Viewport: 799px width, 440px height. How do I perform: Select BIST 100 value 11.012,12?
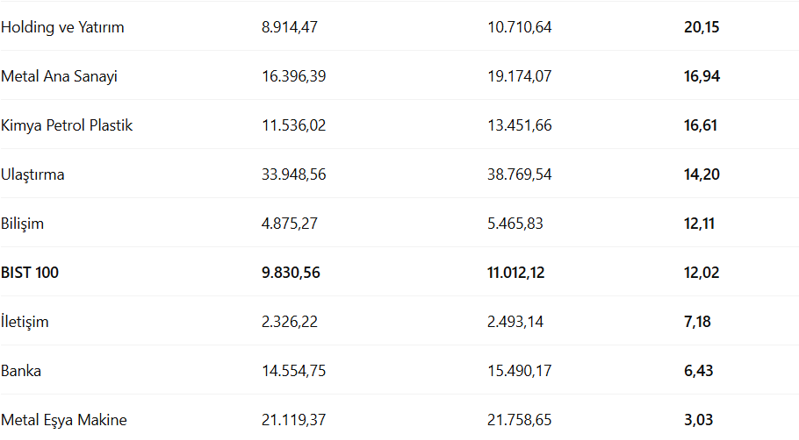tap(519, 272)
